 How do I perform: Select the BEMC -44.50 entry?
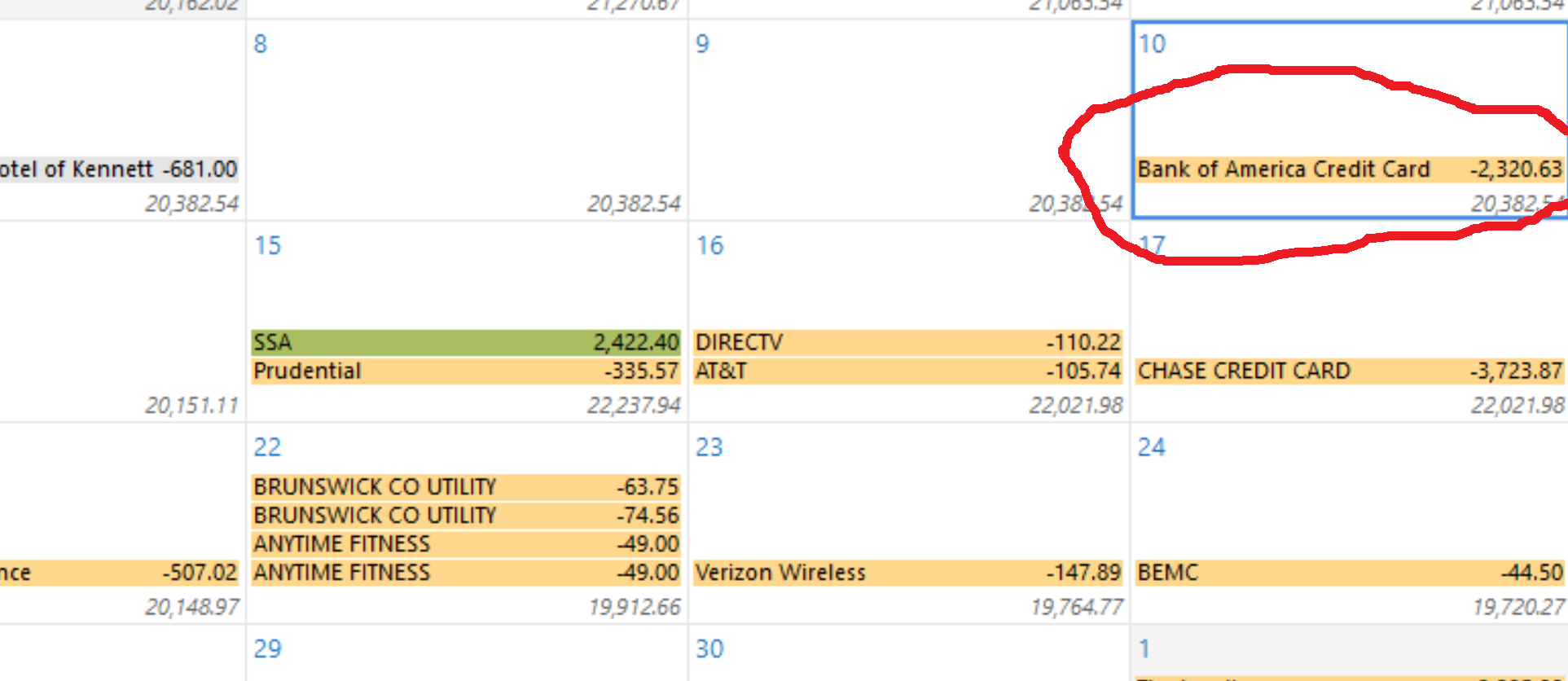pyautogui.click(x=1350, y=573)
